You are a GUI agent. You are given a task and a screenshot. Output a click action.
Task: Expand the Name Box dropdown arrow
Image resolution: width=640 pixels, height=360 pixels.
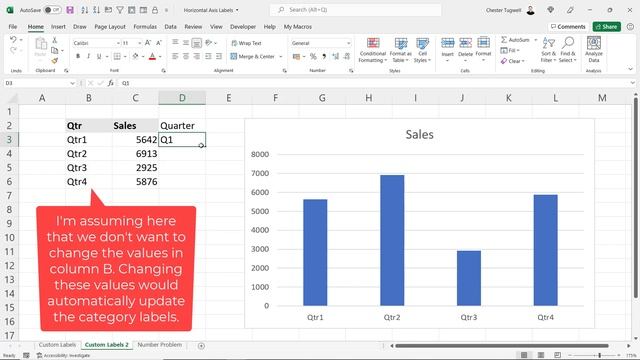click(72, 83)
